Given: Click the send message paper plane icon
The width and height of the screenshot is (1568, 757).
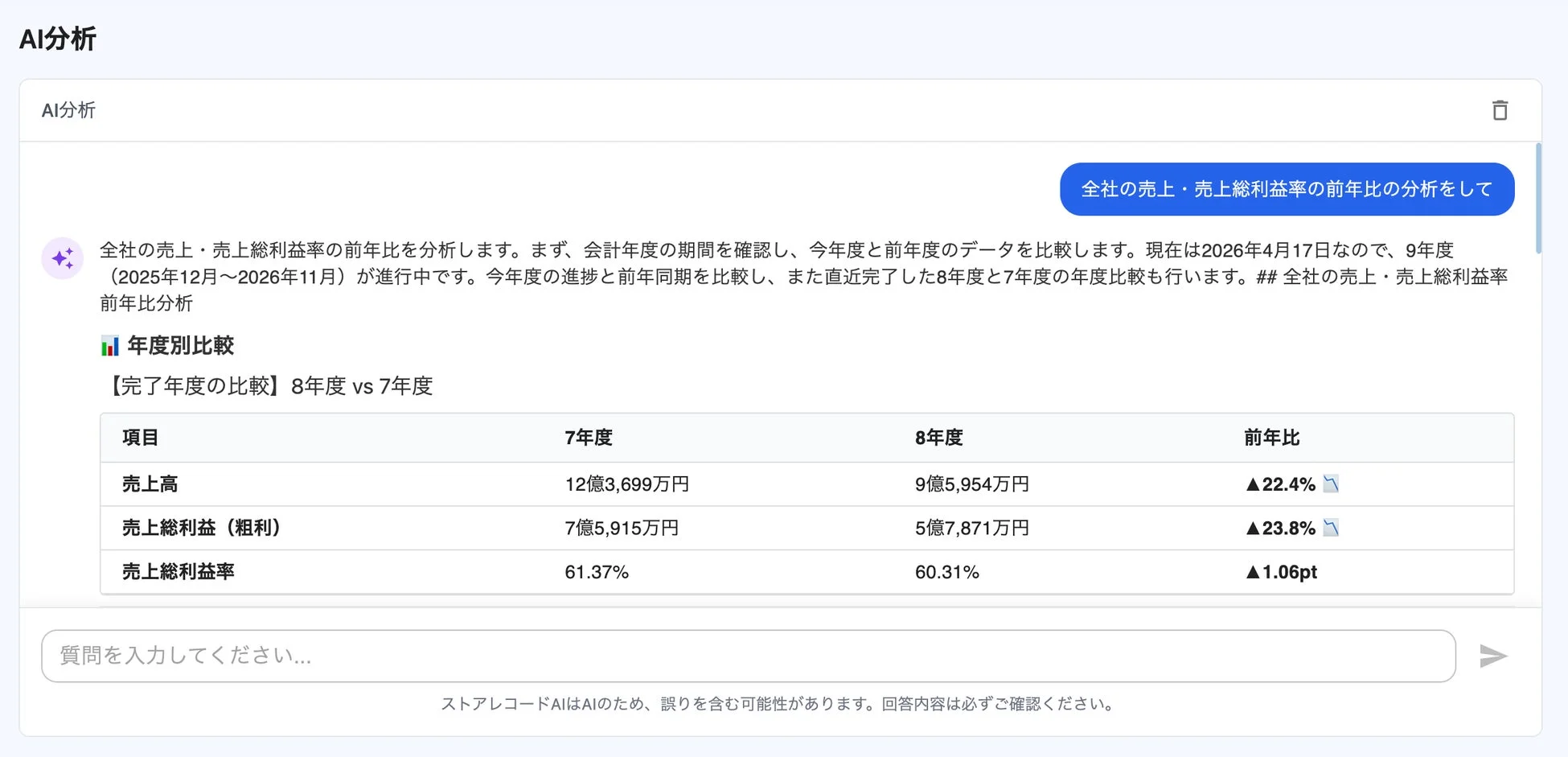Looking at the screenshot, I should click(1493, 656).
